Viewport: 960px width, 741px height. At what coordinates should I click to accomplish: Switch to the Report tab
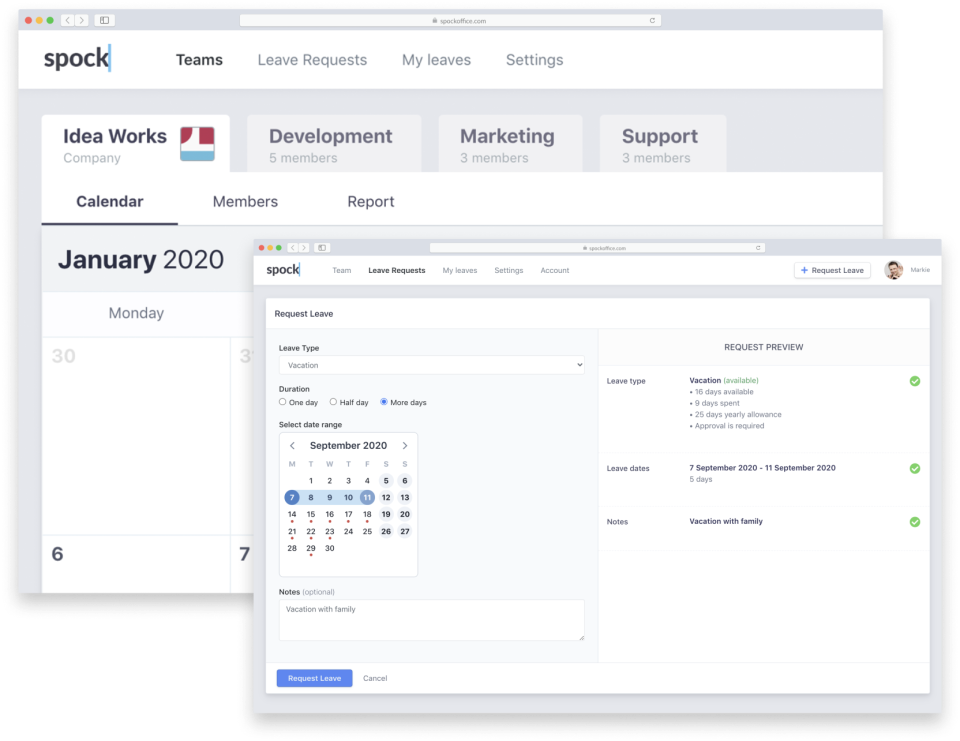(371, 201)
